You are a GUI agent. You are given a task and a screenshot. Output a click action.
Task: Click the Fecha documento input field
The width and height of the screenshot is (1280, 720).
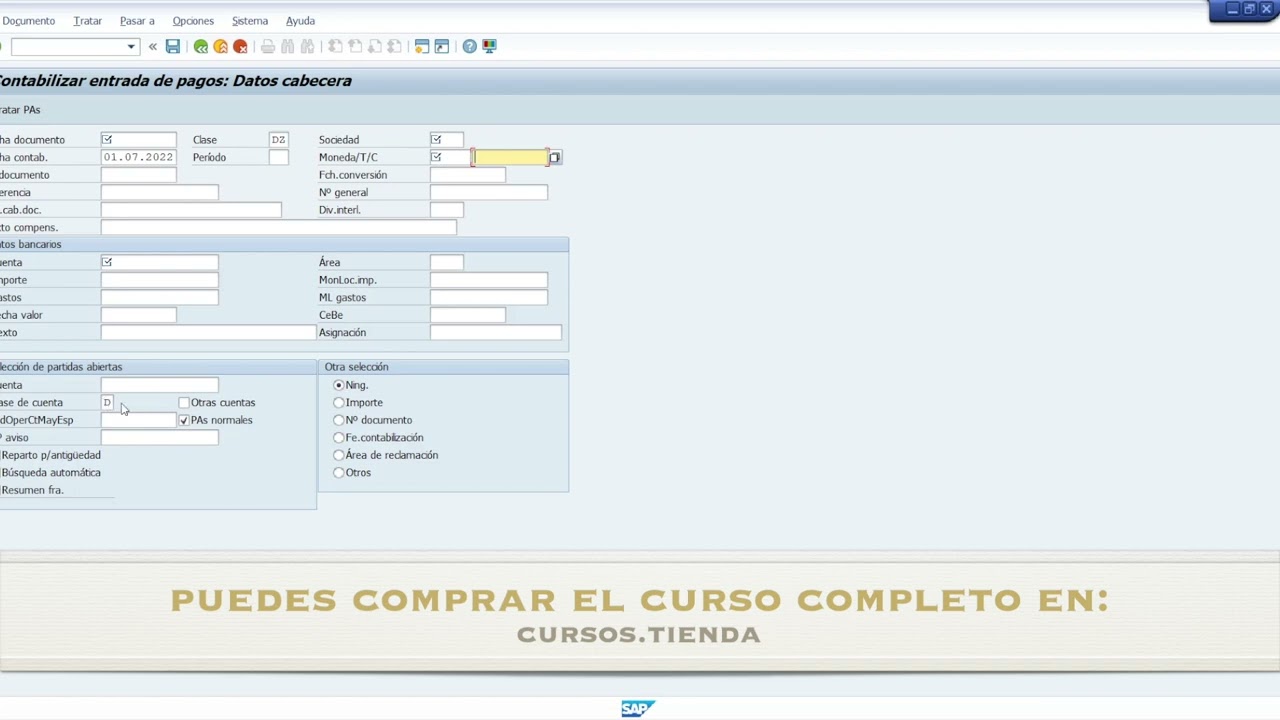[x=139, y=140]
